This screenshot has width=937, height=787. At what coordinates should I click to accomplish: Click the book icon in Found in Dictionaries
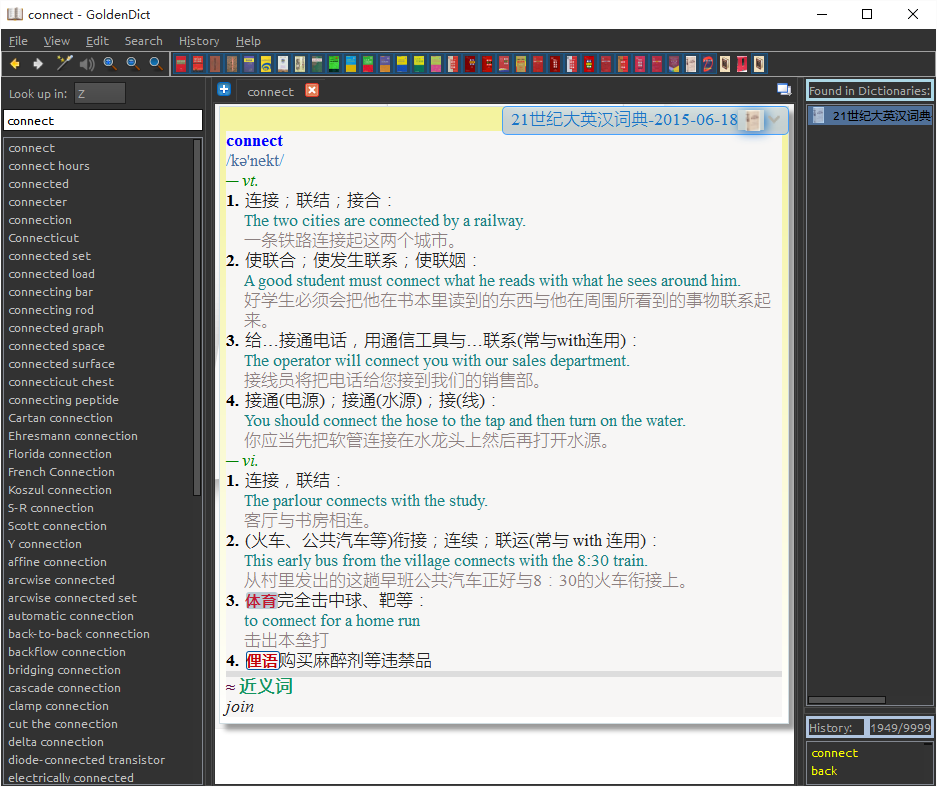pos(819,115)
